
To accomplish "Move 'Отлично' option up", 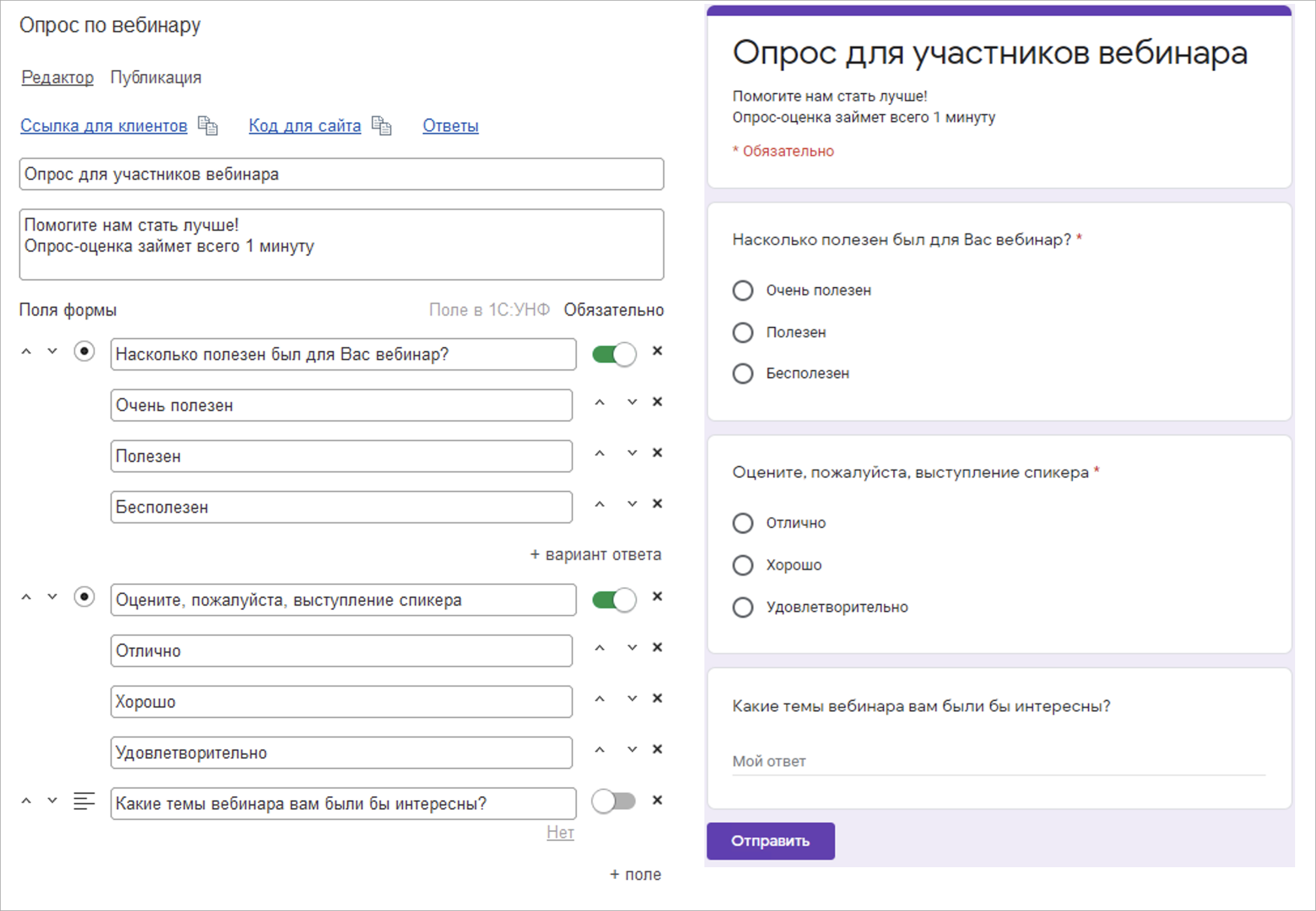I will point(600,648).
